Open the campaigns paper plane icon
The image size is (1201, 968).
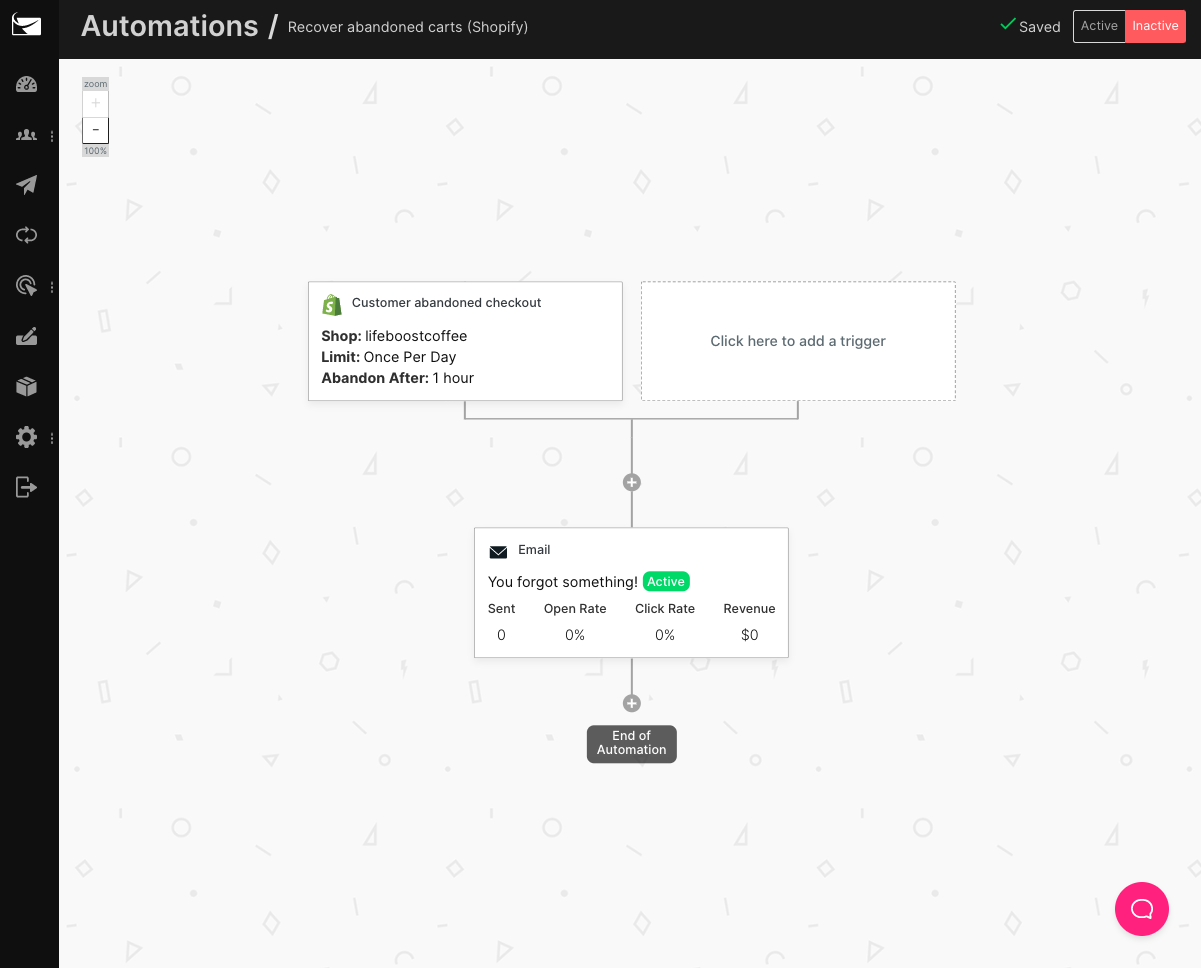(27, 185)
